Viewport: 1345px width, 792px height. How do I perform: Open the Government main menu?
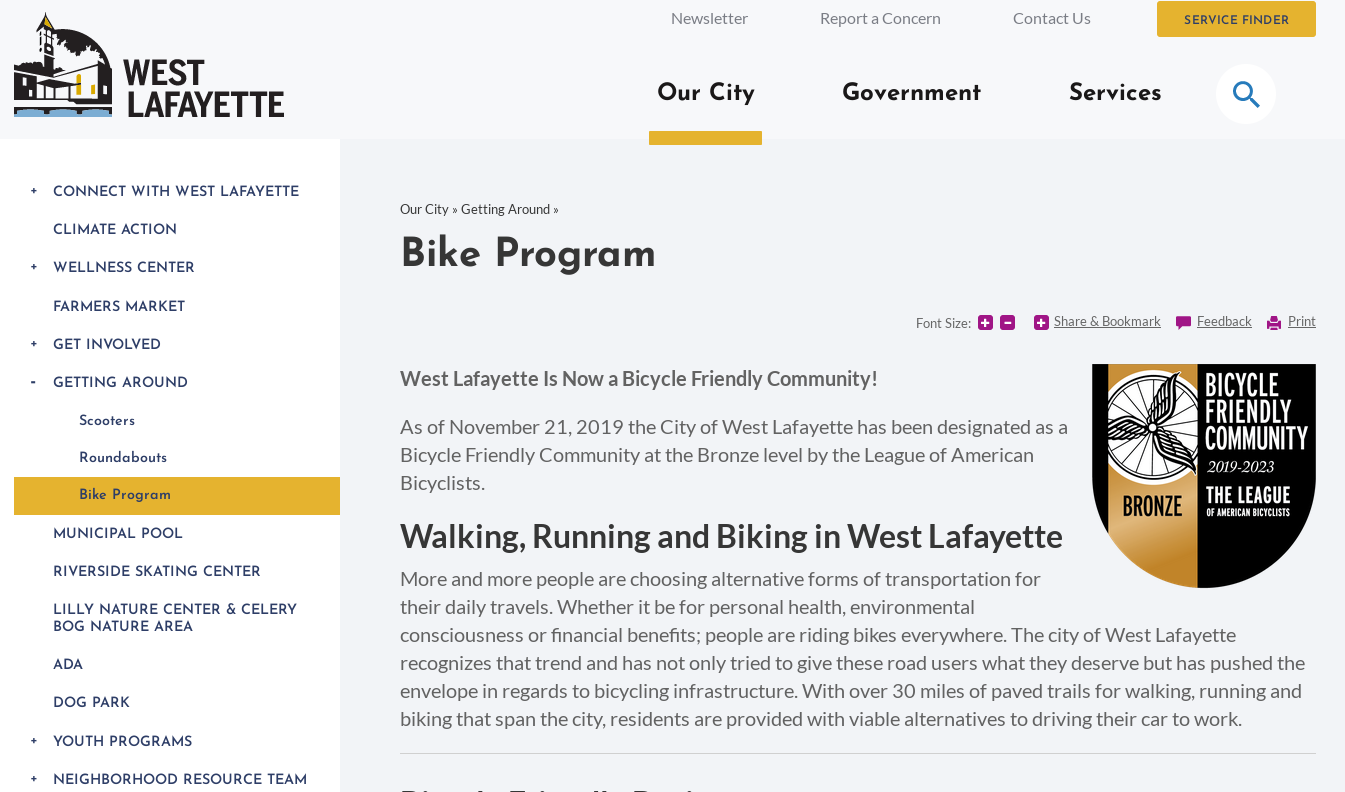tap(911, 93)
